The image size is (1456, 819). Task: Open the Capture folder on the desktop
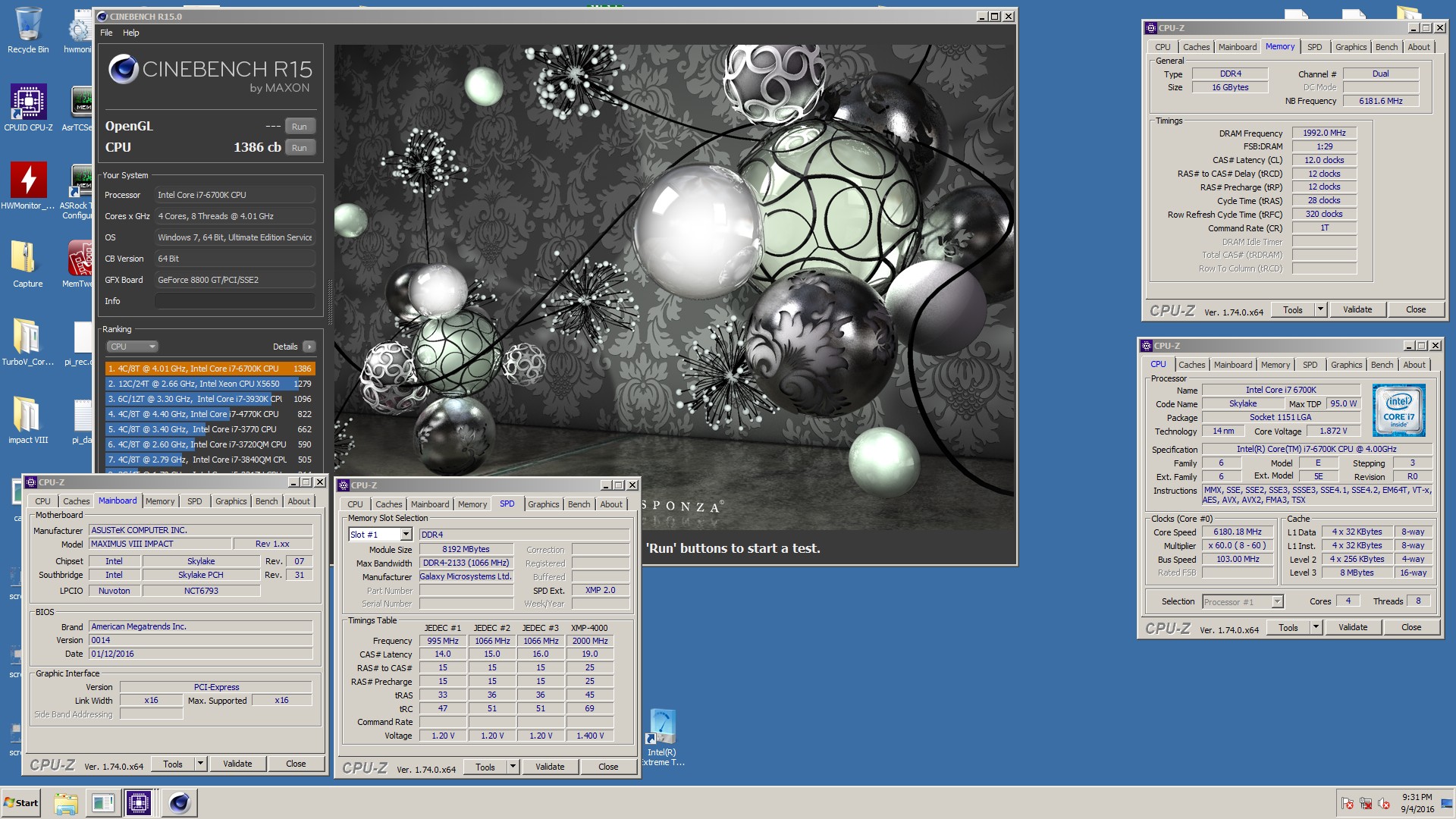coord(28,264)
